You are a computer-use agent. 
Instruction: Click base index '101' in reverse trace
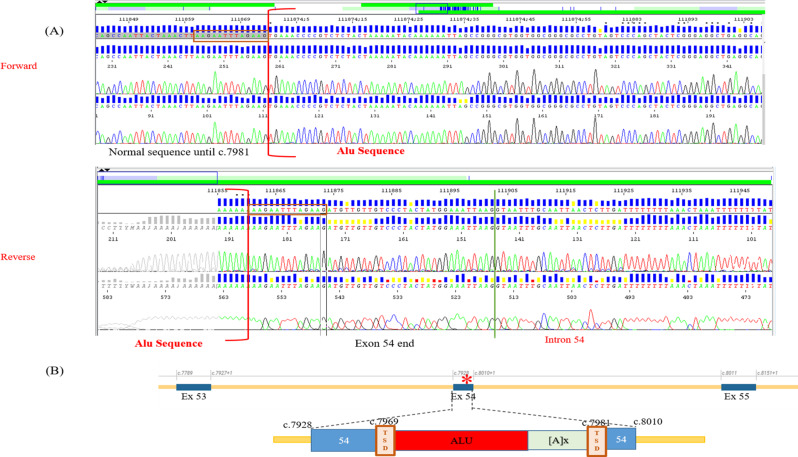pyautogui.click(x=751, y=239)
